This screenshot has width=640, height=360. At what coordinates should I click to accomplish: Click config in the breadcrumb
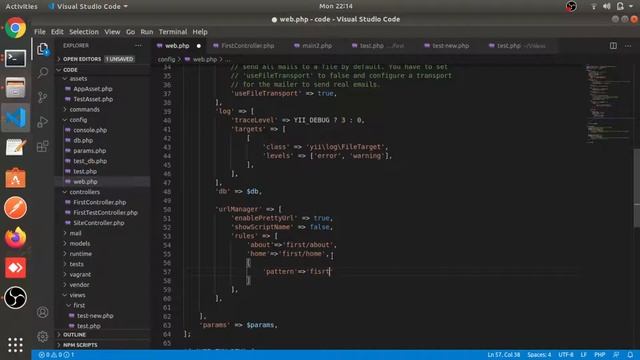point(167,59)
